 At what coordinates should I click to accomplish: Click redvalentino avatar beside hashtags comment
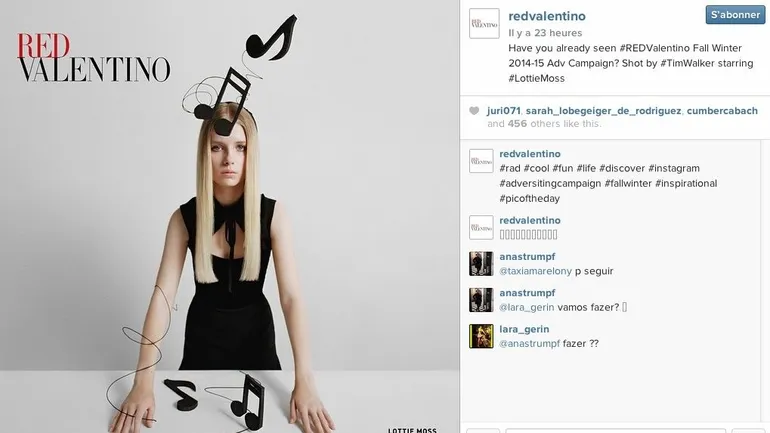click(481, 161)
